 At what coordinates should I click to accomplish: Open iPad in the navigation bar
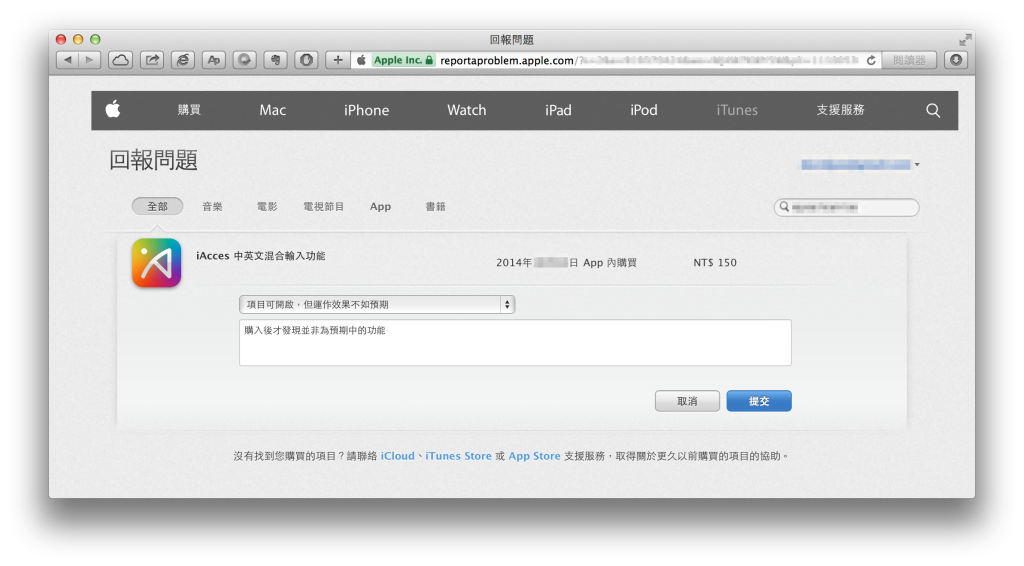[558, 110]
